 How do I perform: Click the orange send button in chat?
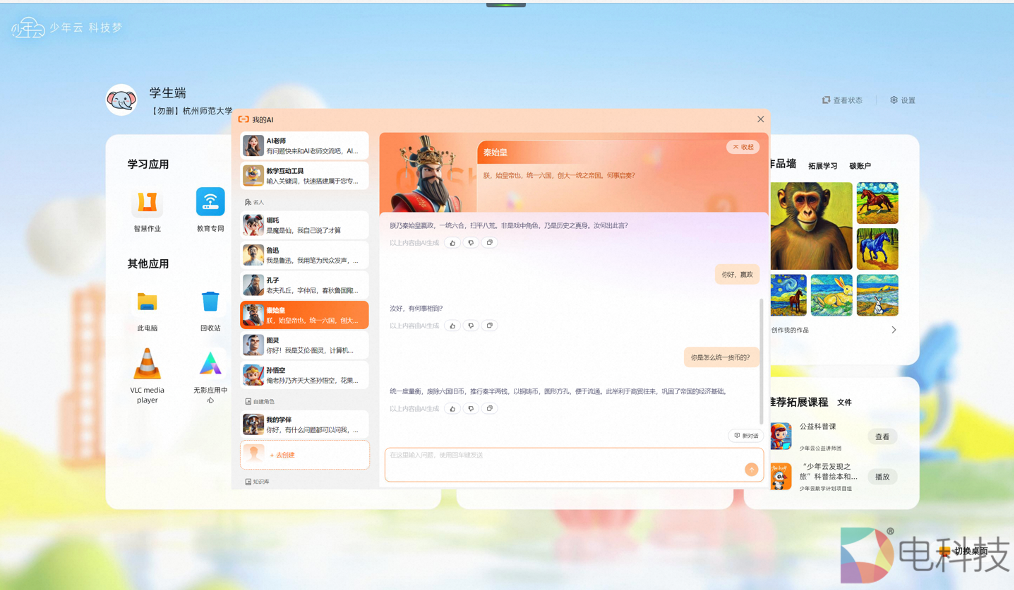point(751,469)
